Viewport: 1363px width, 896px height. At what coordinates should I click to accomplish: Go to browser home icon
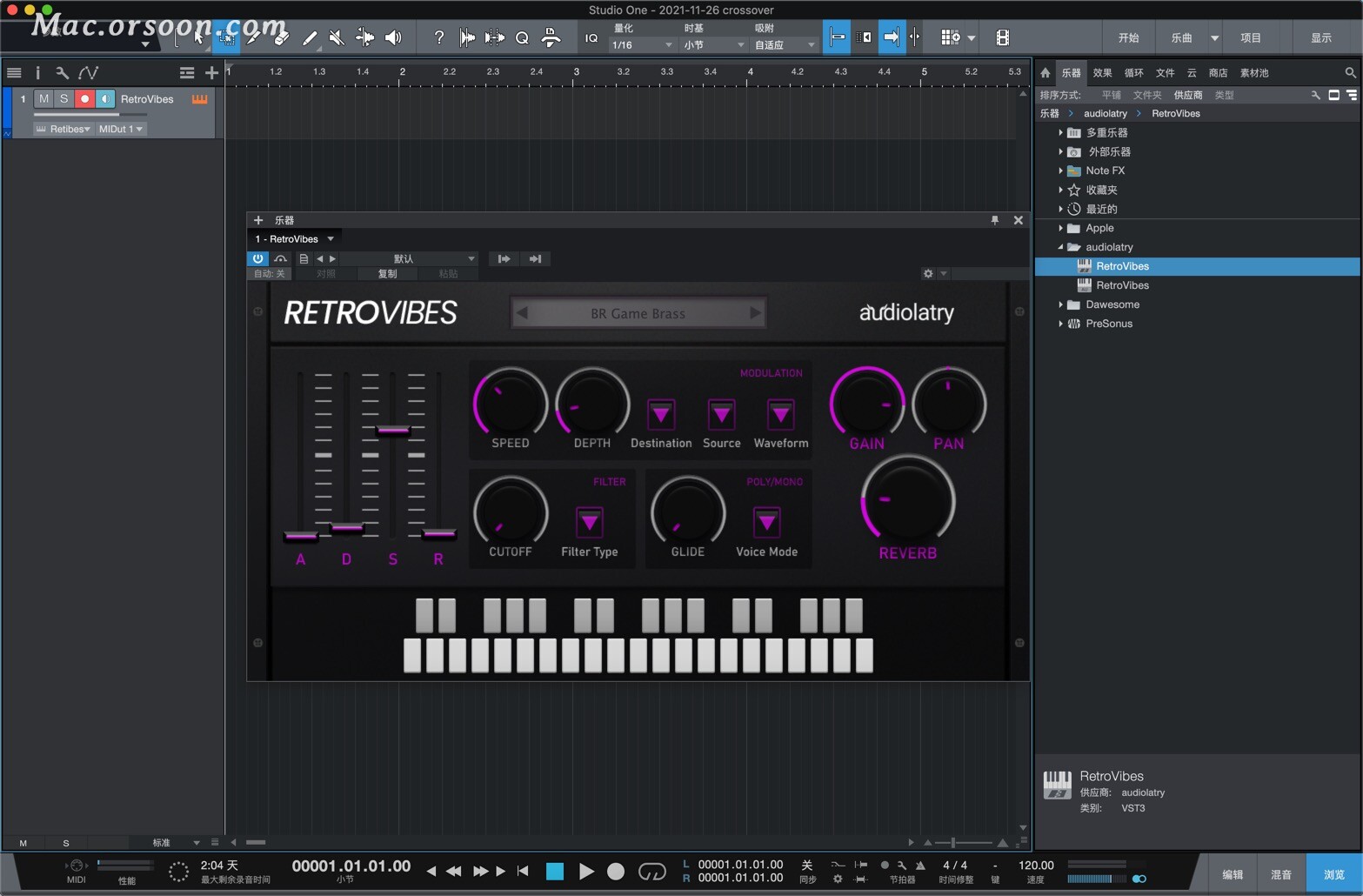[x=1046, y=73]
